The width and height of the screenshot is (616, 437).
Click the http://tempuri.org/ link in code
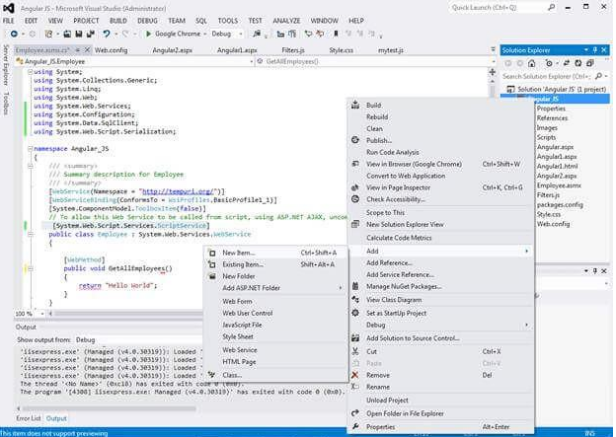(178, 192)
